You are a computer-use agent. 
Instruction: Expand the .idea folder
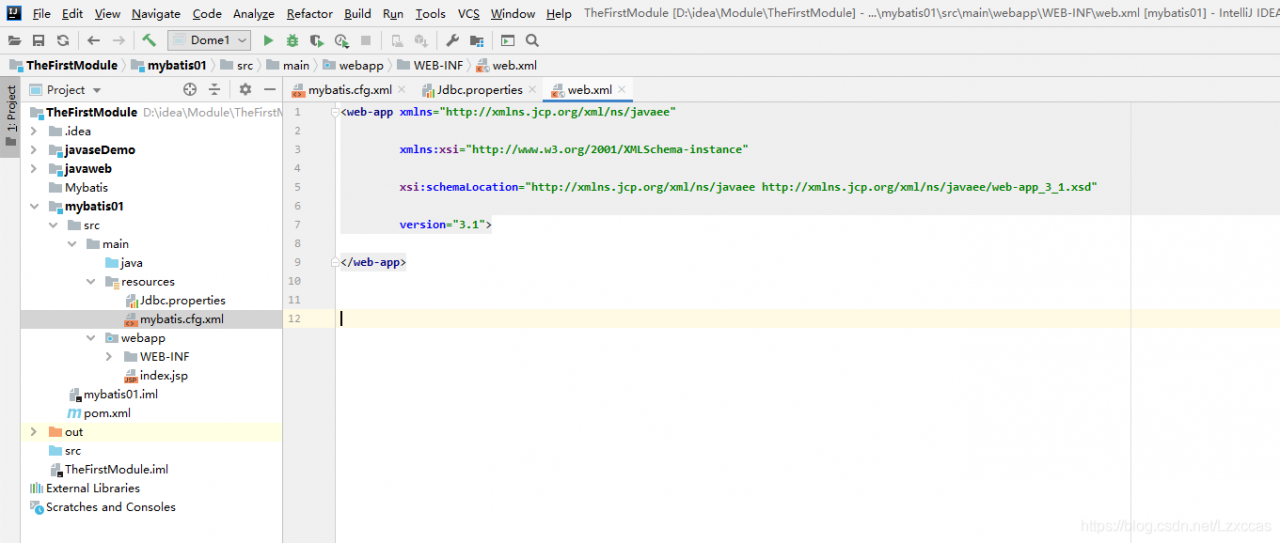pyautogui.click(x=34, y=131)
